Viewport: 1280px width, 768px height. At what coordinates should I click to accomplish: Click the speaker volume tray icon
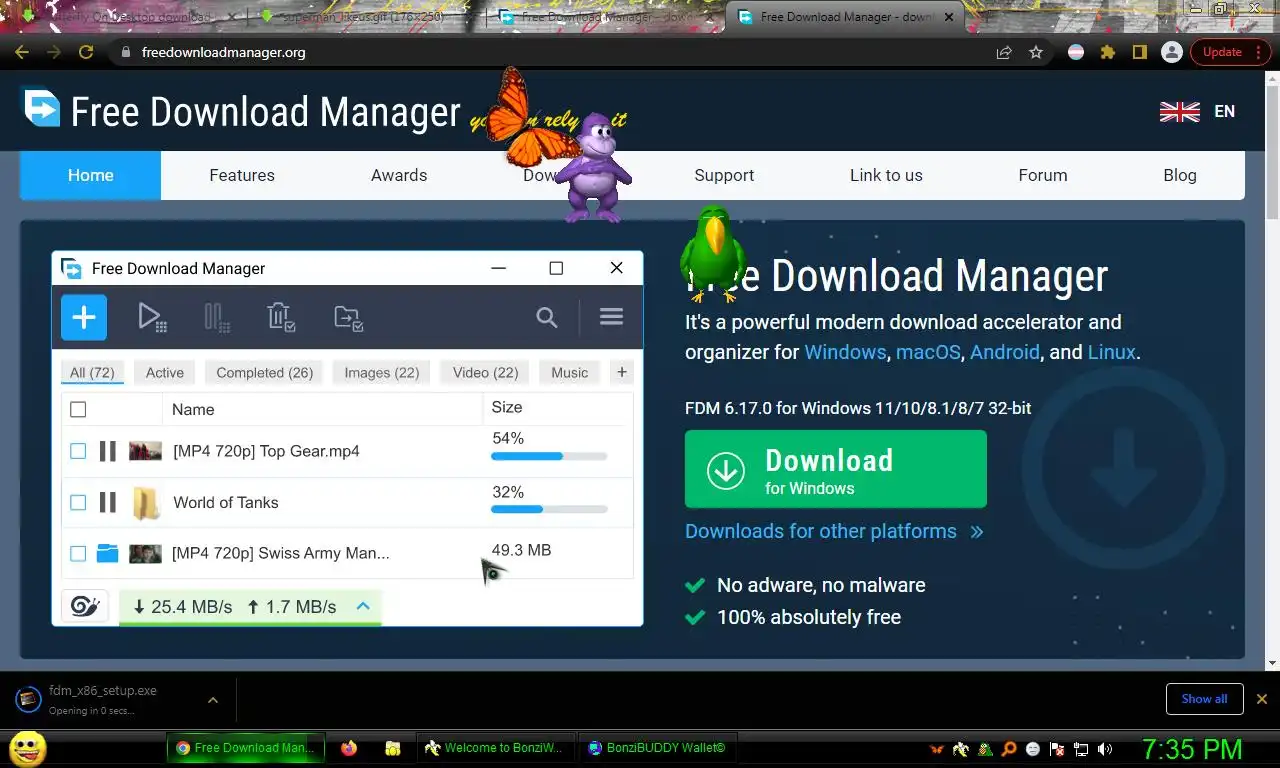(x=1105, y=749)
